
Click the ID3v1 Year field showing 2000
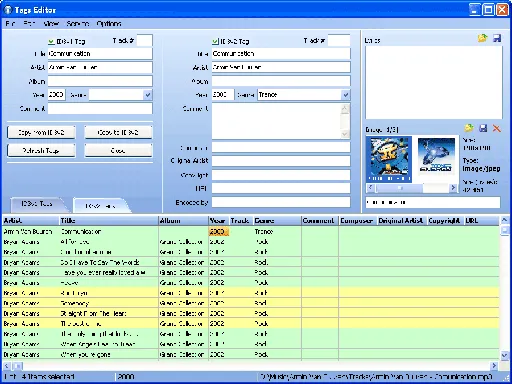point(56,95)
